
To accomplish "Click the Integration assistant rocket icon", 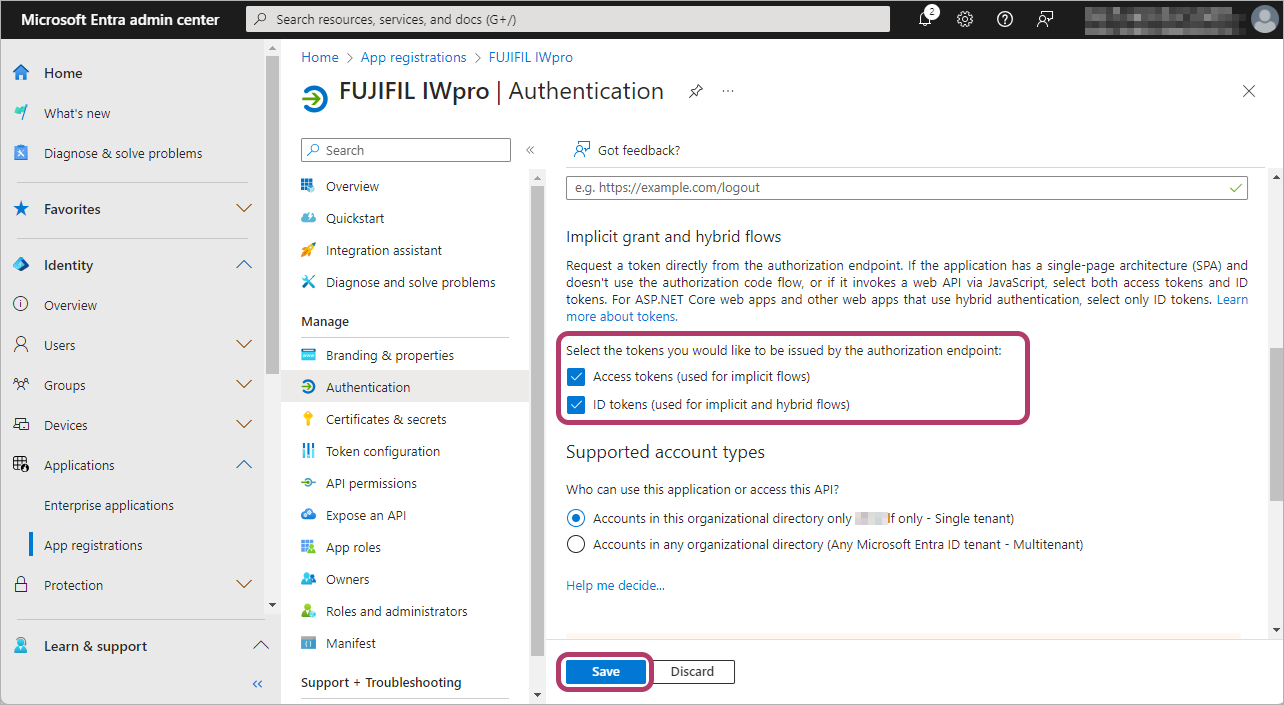I will pyautogui.click(x=308, y=250).
